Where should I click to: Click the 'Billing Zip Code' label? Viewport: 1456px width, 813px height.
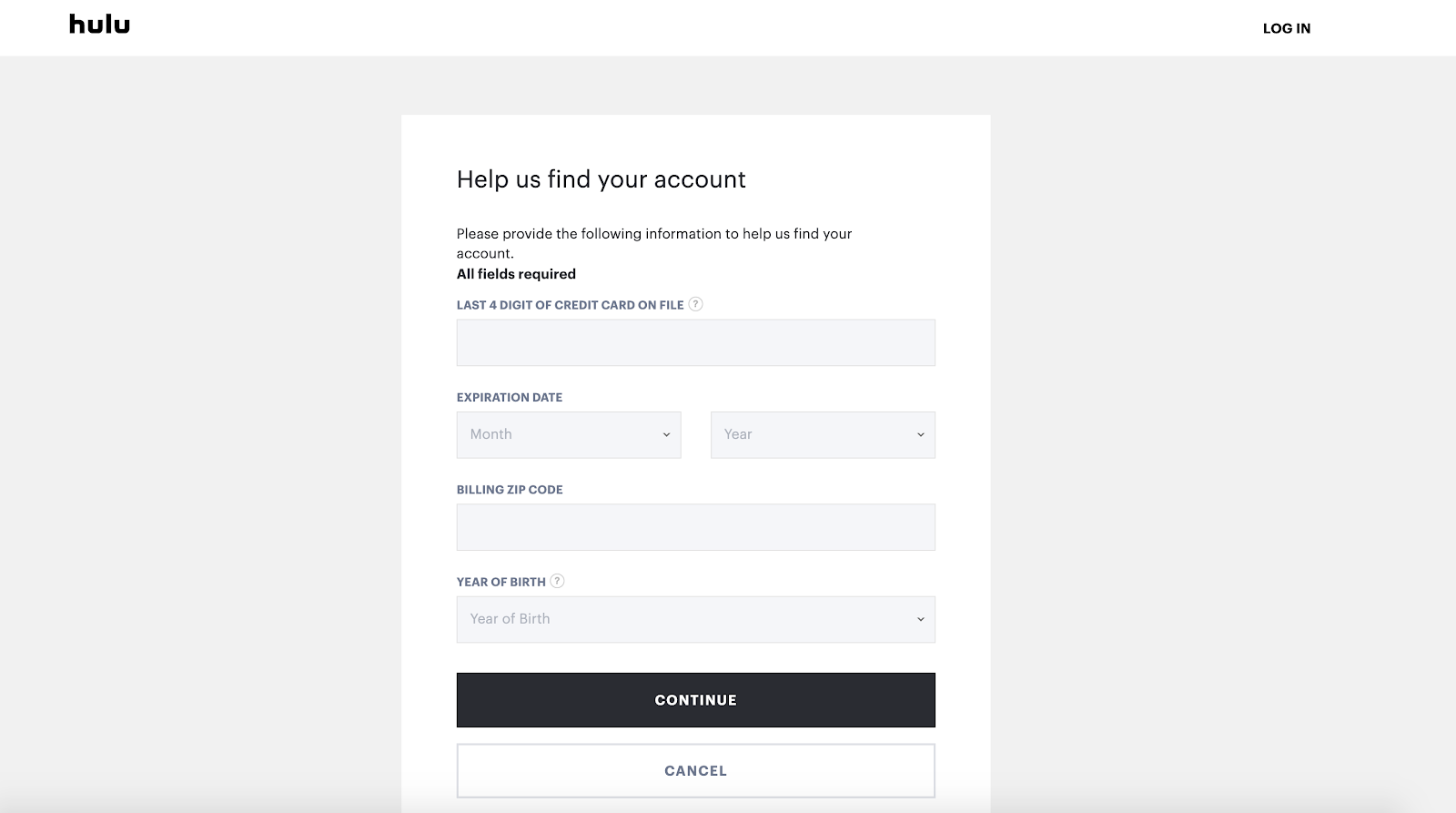pos(510,490)
